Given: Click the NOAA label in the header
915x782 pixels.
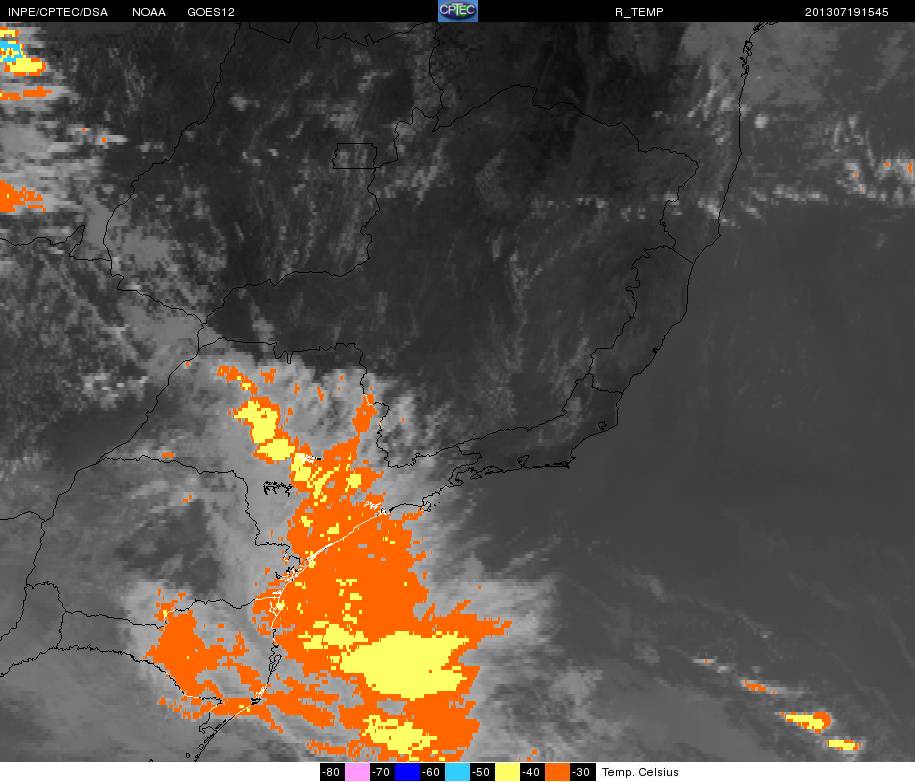Looking at the screenshot, I should click(x=149, y=12).
